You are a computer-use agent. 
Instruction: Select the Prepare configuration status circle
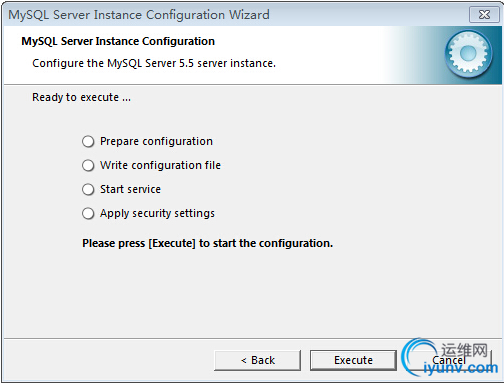(x=88, y=141)
